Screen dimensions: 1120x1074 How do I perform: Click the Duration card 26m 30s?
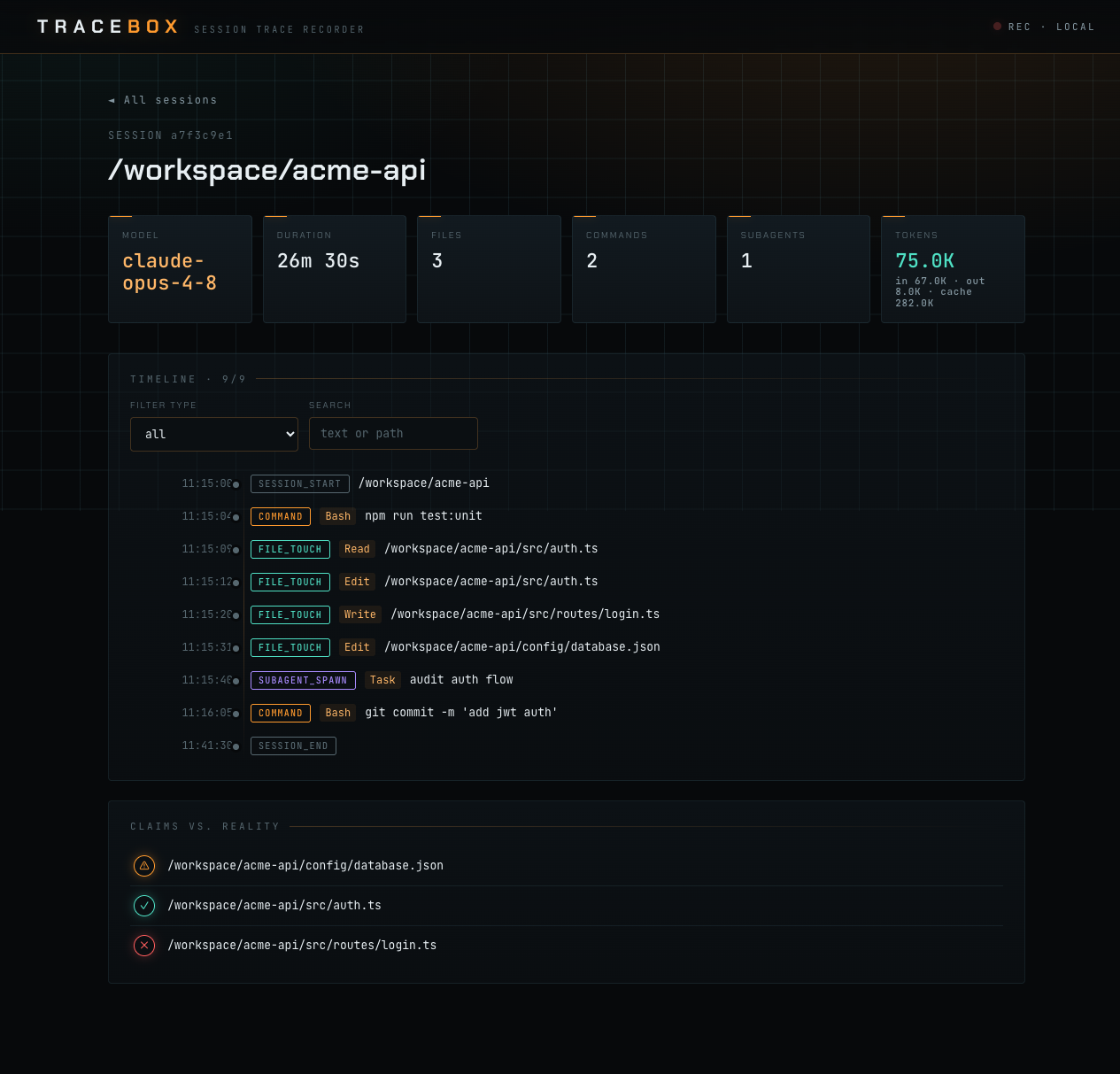point(335,269)
